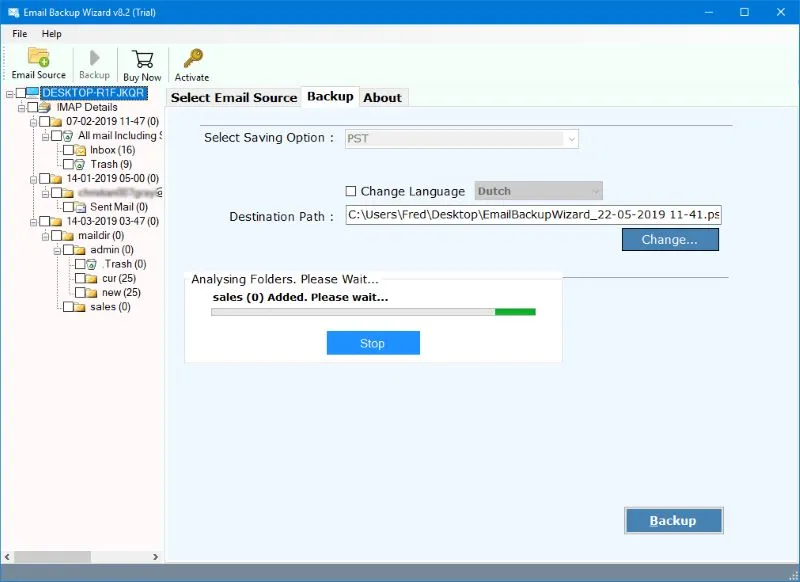Collapse the IMAP Details node
Viewport: 800px width, 582px height.
click(x=21, y=108)
